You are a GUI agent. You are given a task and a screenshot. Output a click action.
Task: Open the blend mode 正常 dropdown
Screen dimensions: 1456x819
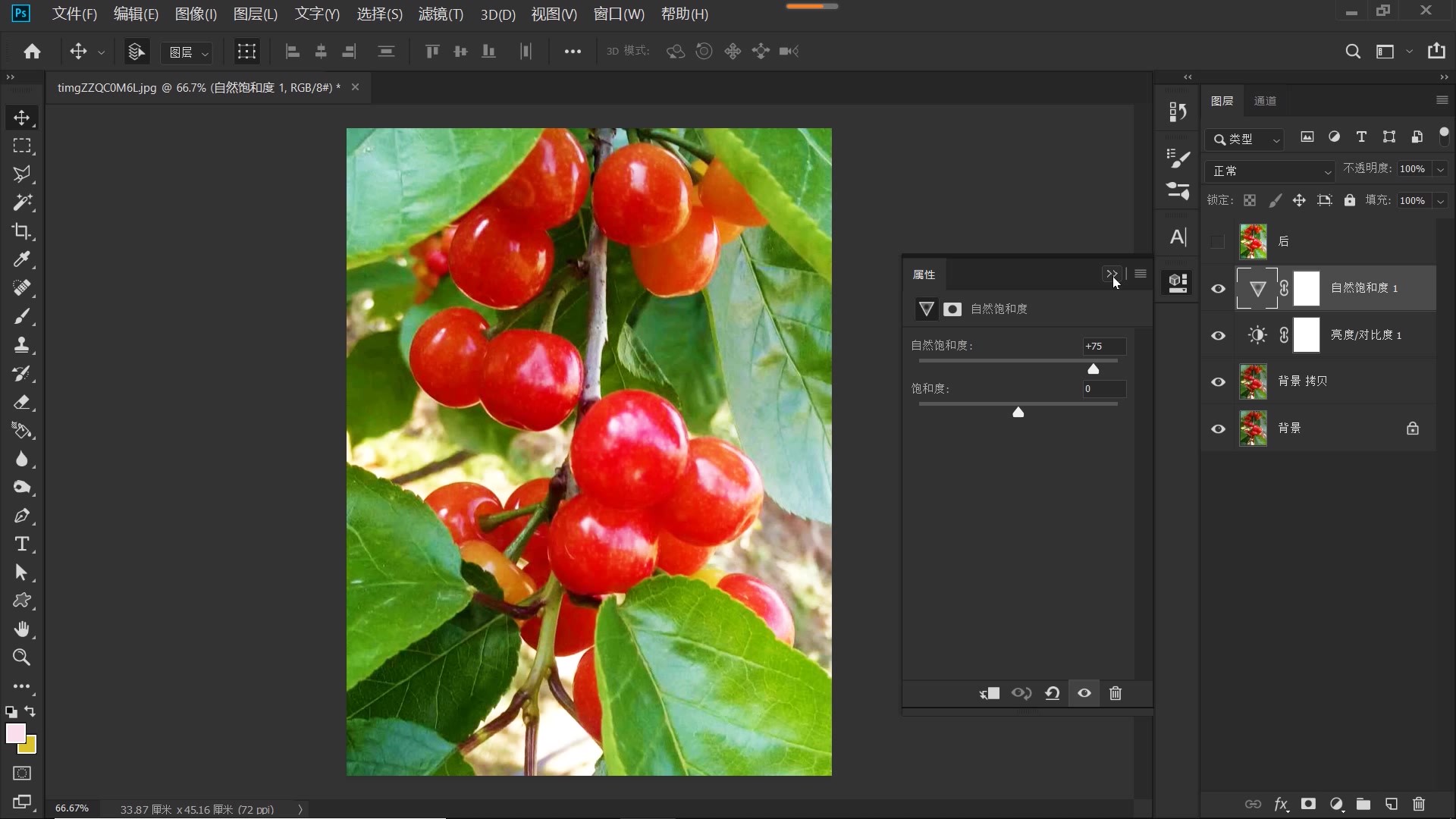point(1269,171)
